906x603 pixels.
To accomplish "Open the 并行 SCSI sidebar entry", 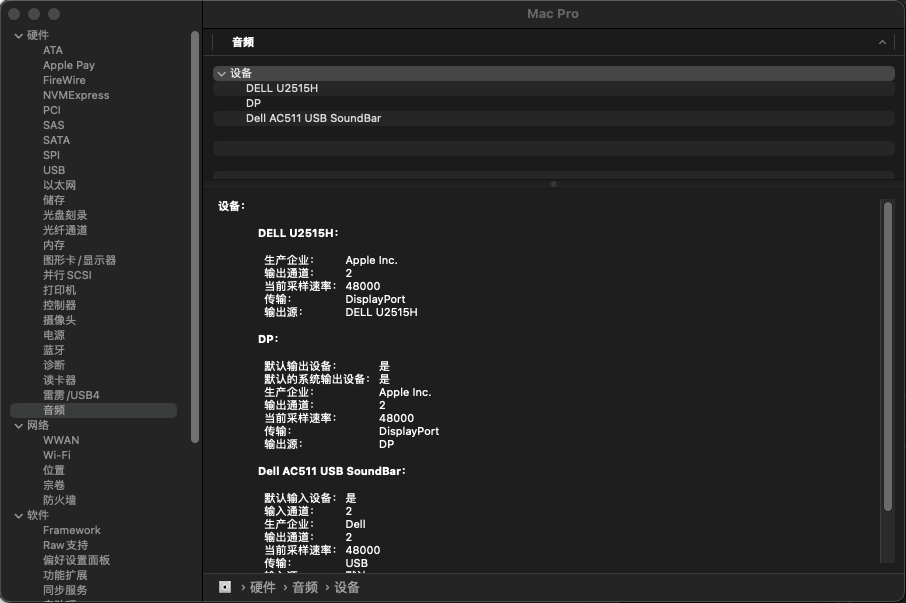I will [x=67, y=276].
